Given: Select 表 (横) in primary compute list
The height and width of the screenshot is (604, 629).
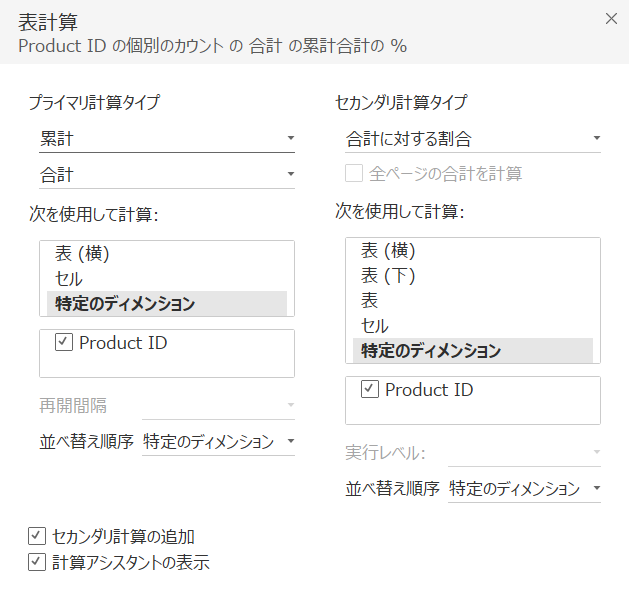Looking at the screenshot, I should [x=82, y=253].
